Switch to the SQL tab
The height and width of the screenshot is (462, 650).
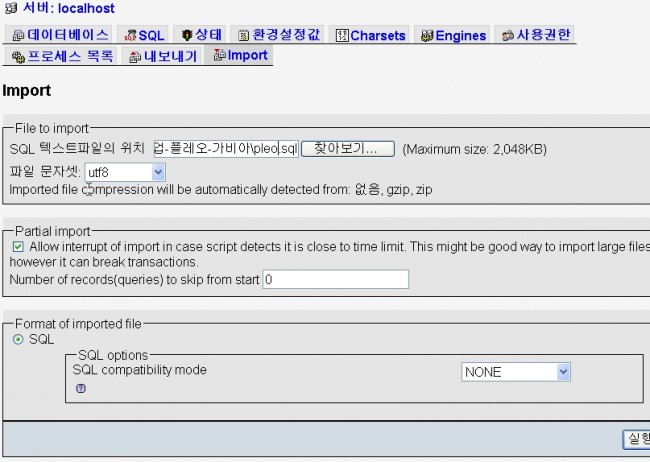coord(143,35)
